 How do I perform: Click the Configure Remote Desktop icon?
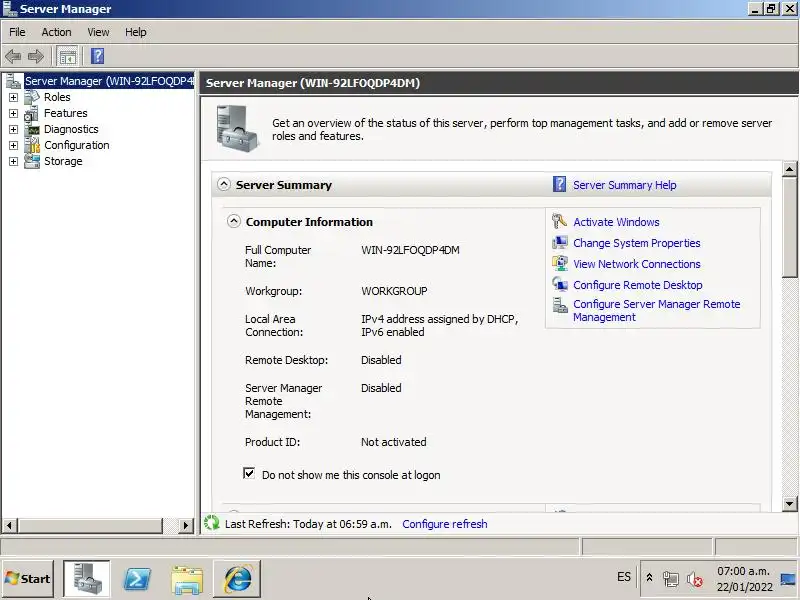click(x=560, y=284)
